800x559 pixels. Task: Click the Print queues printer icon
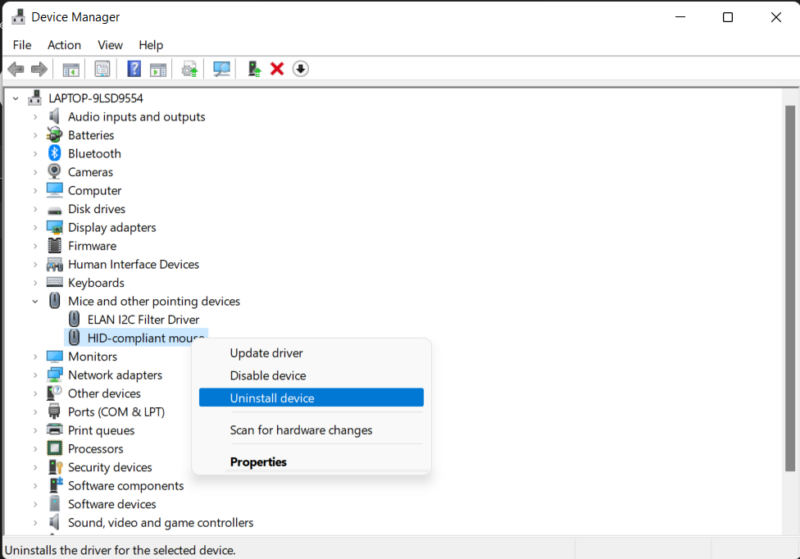[x=55, y=429]
